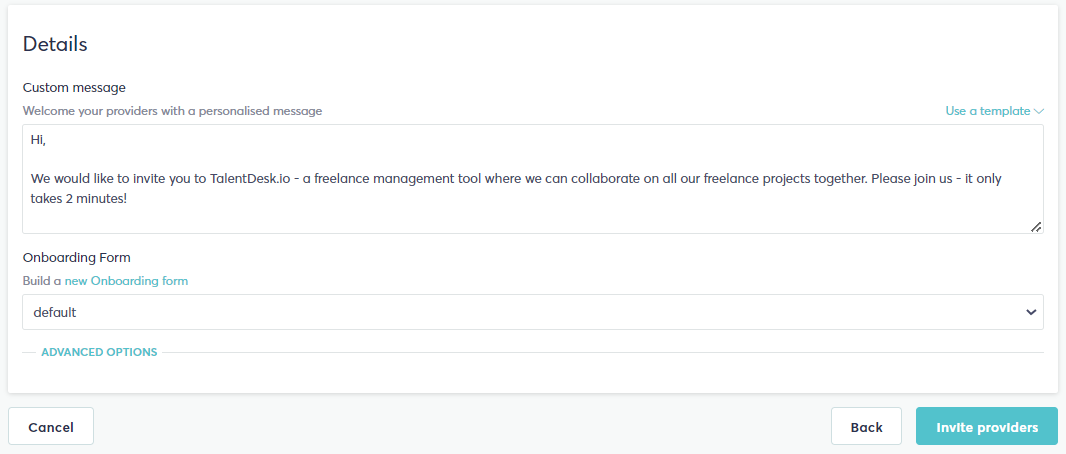
Task: Click the Invite providers button
Action: pyautogui.click(x=986, y=427)
